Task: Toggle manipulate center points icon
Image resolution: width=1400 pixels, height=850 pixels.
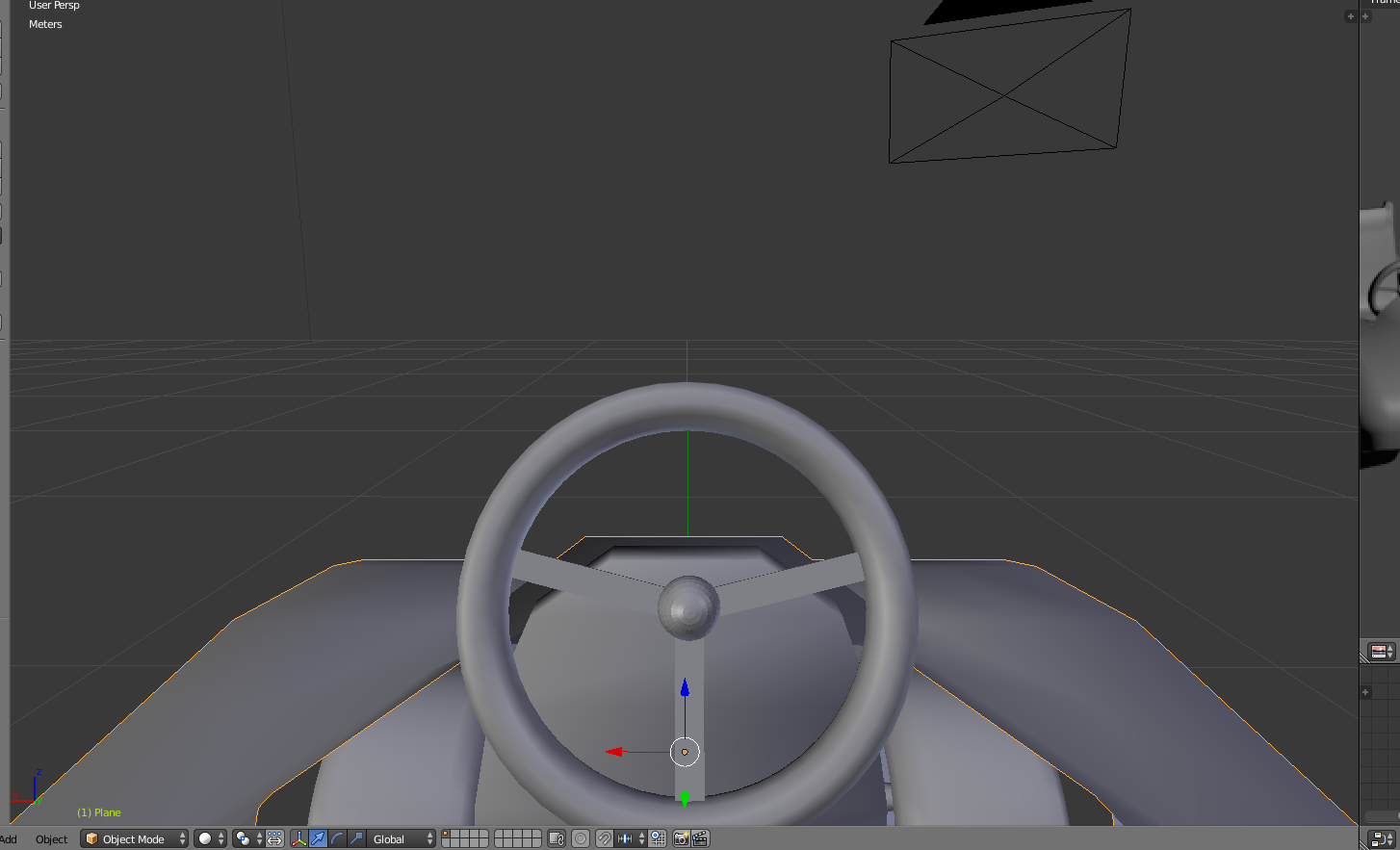Action: pos(274,839)
